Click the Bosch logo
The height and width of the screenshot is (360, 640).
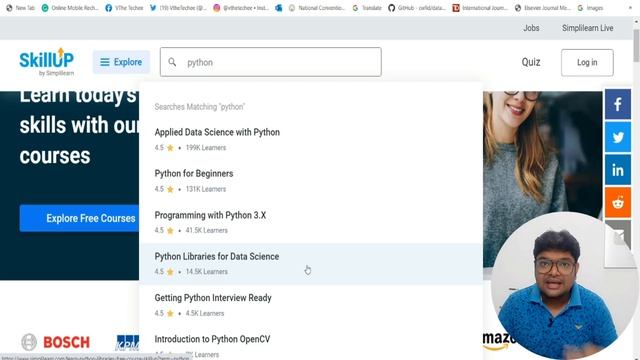pos(56,342)
